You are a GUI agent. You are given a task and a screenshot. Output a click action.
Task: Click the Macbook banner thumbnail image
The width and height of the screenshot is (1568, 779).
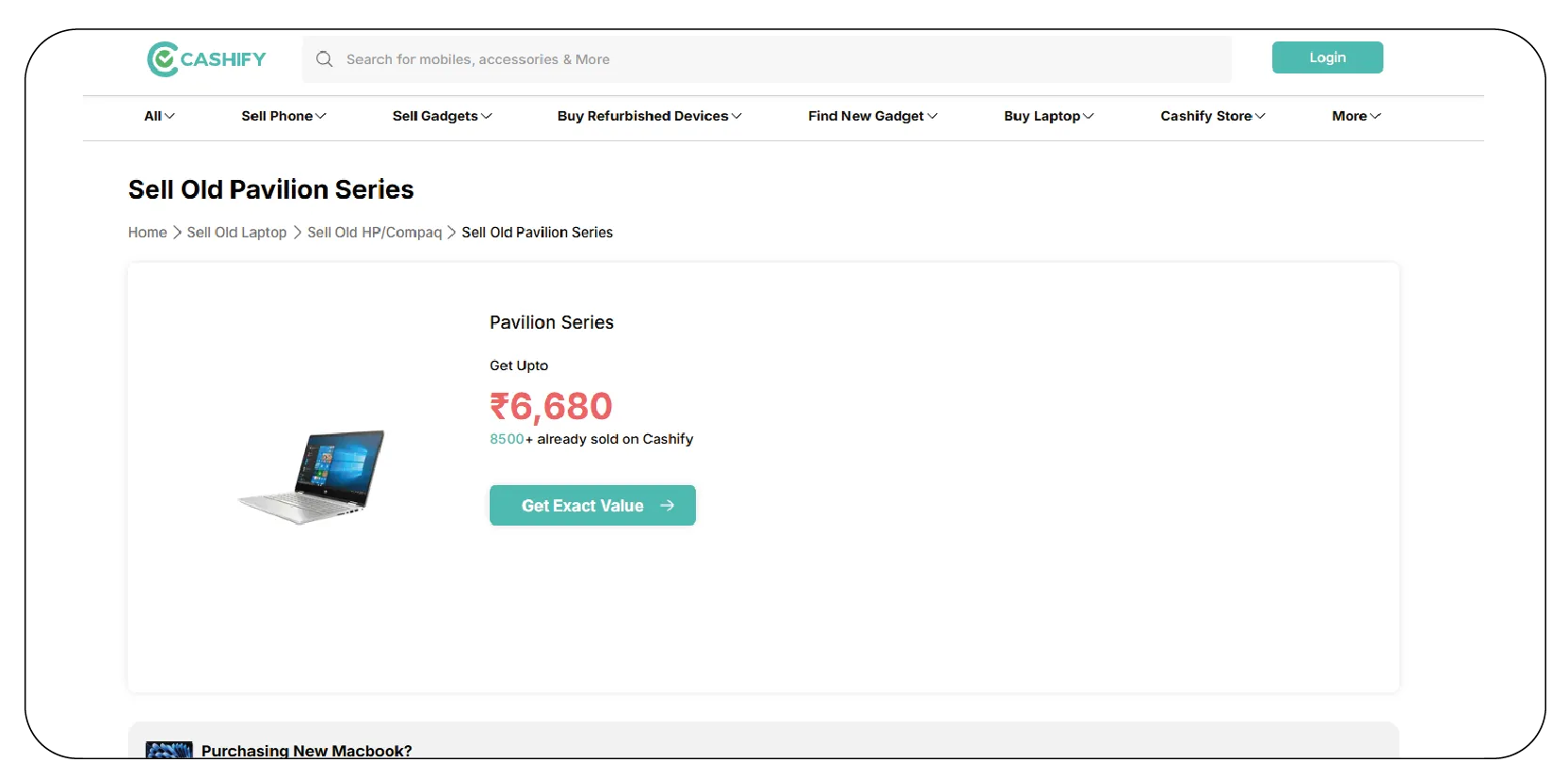(x=168, y=752)
